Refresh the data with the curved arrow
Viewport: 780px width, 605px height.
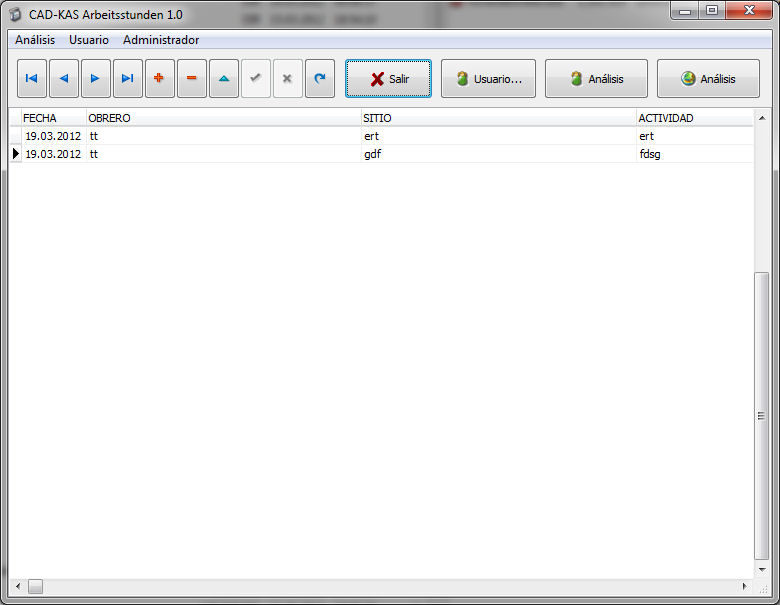pyautogui.click(x=320, y=78)
